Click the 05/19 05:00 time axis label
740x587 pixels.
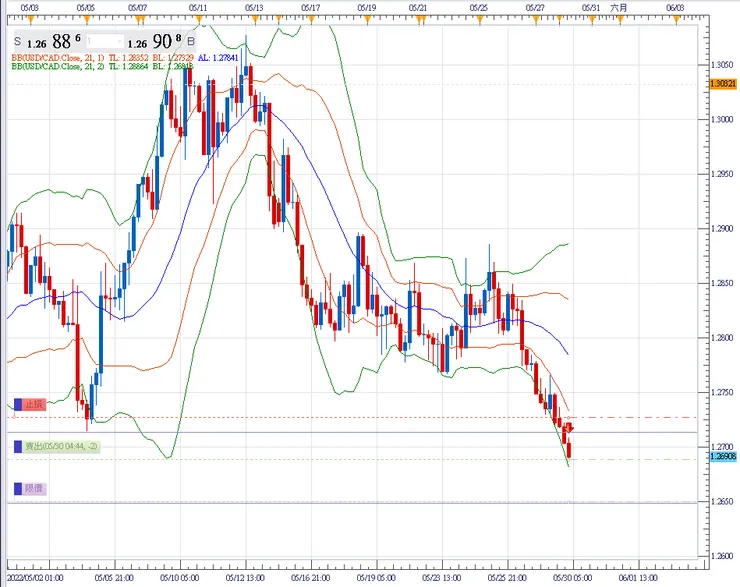pos(376,578)
